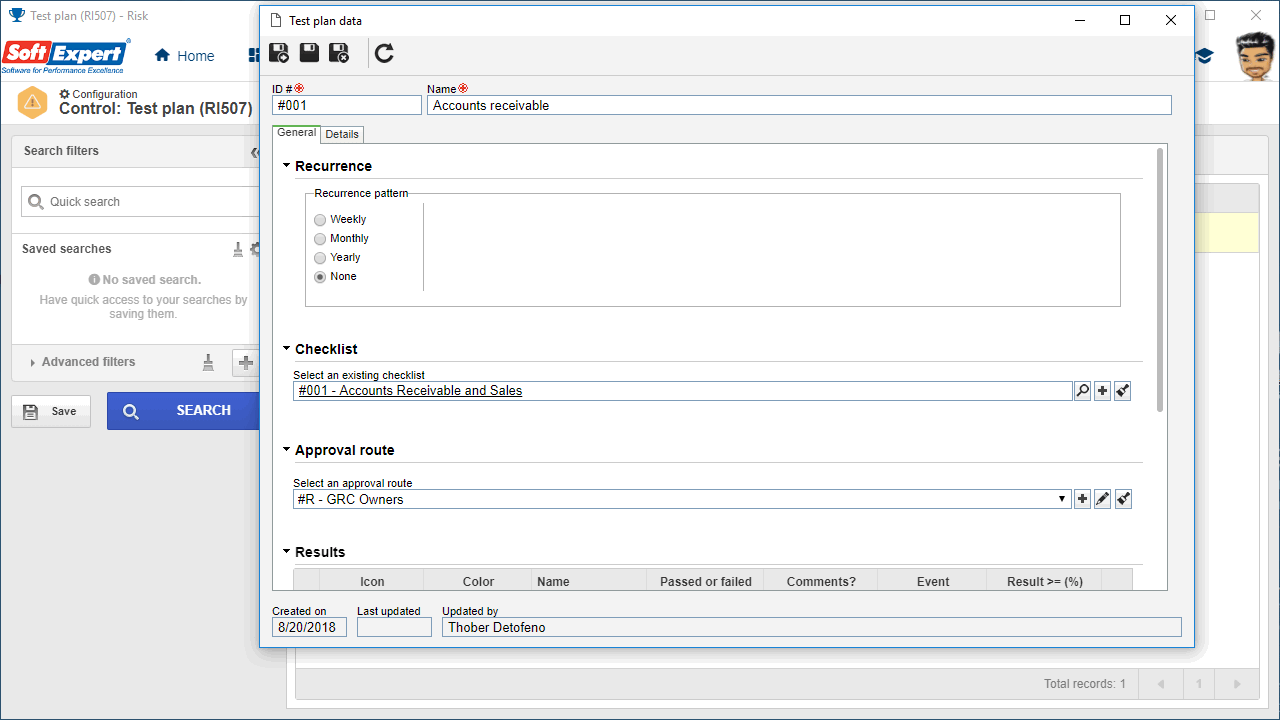Collapse the Search filters panel

coord(255,151)
